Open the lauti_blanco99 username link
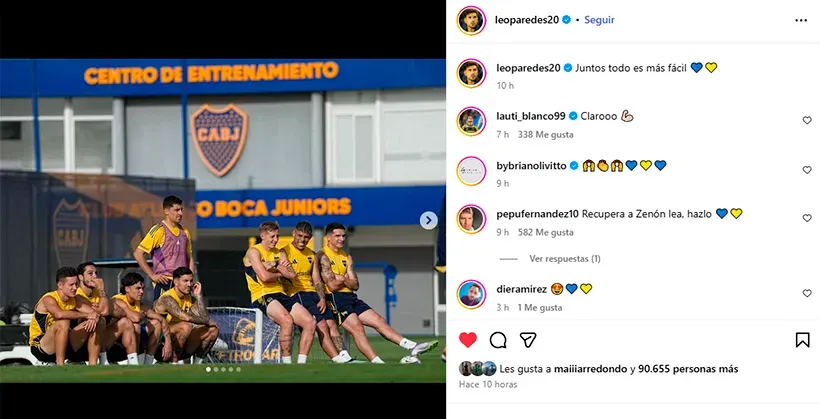 531,116
